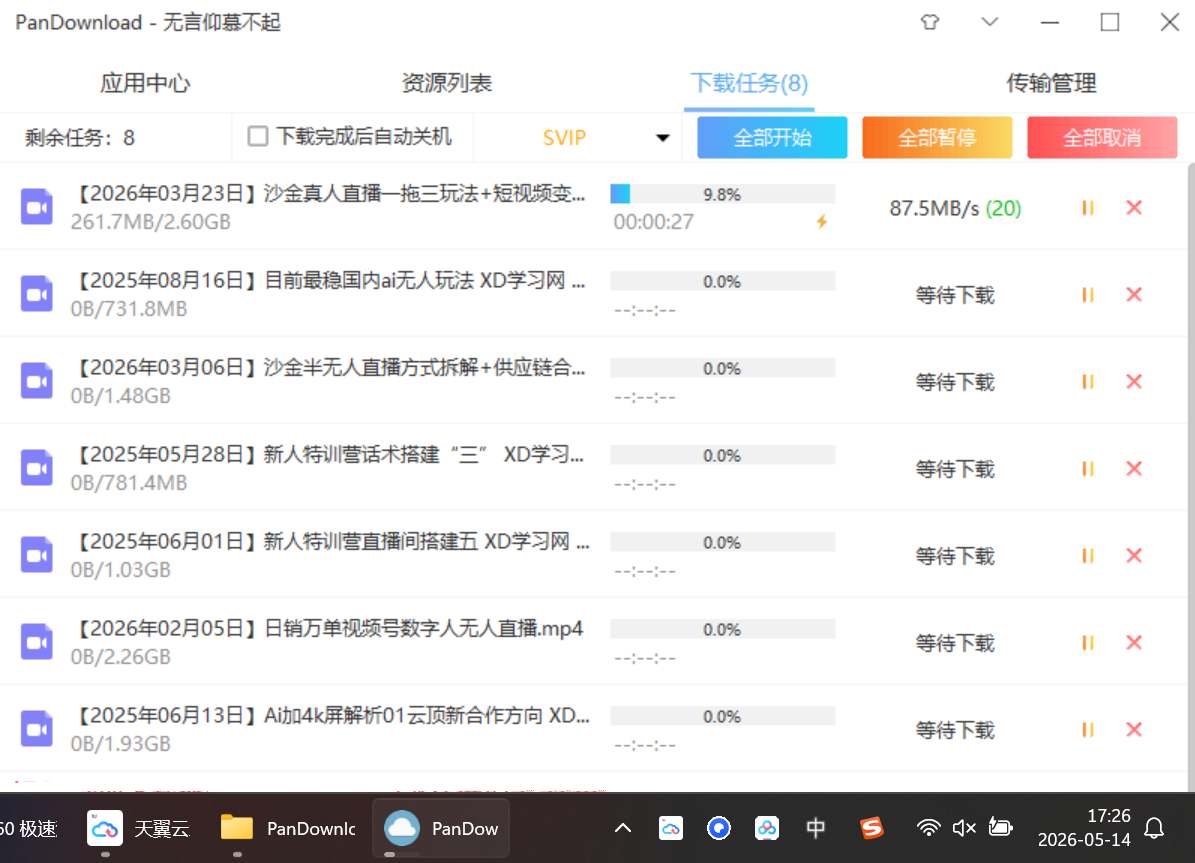The height and width of the screenshot is (863, 1195).
Task: Click video file icon of 2025年08月16日 task
Action: pyautogui.click(x=37, y=294)
